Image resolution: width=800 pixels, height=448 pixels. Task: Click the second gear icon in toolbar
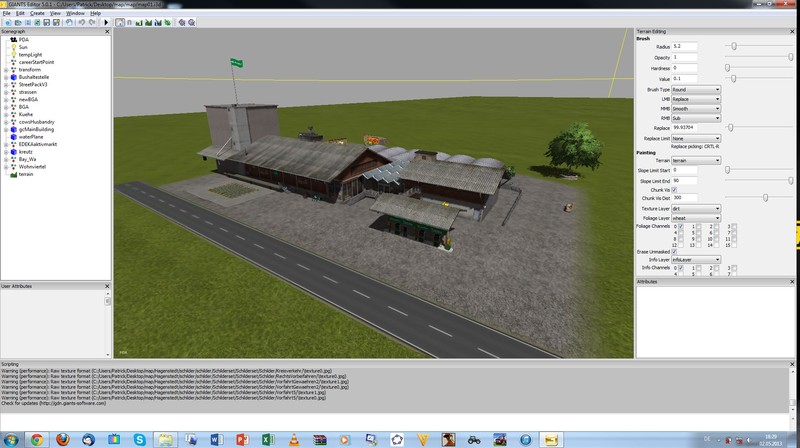coord(192,22)
